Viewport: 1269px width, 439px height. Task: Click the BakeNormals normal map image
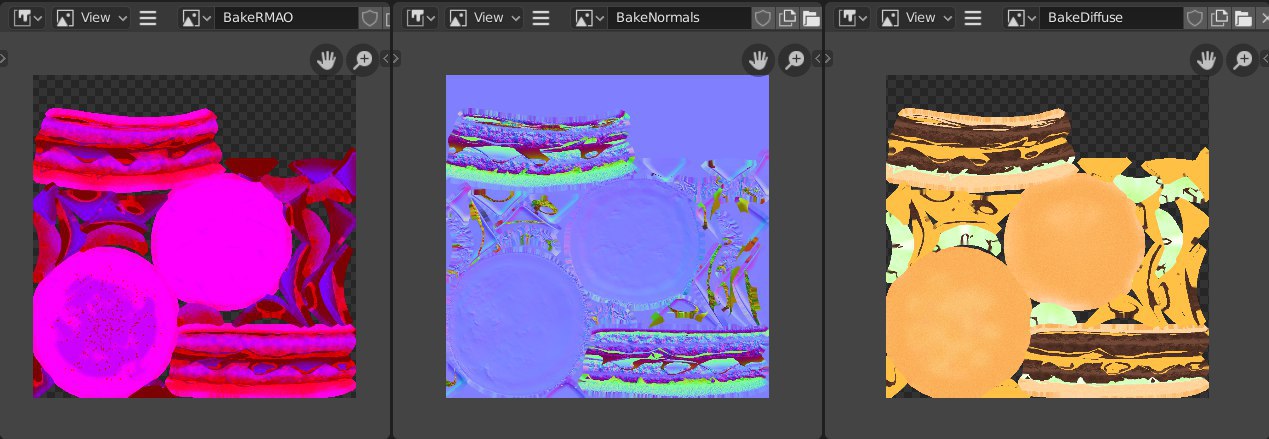[607, 237]
